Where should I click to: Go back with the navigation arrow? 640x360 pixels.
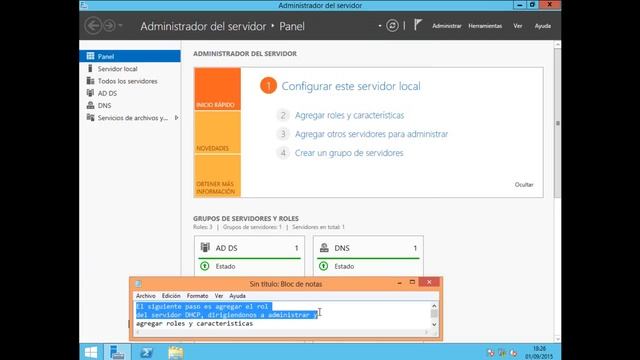pos(93,26)
